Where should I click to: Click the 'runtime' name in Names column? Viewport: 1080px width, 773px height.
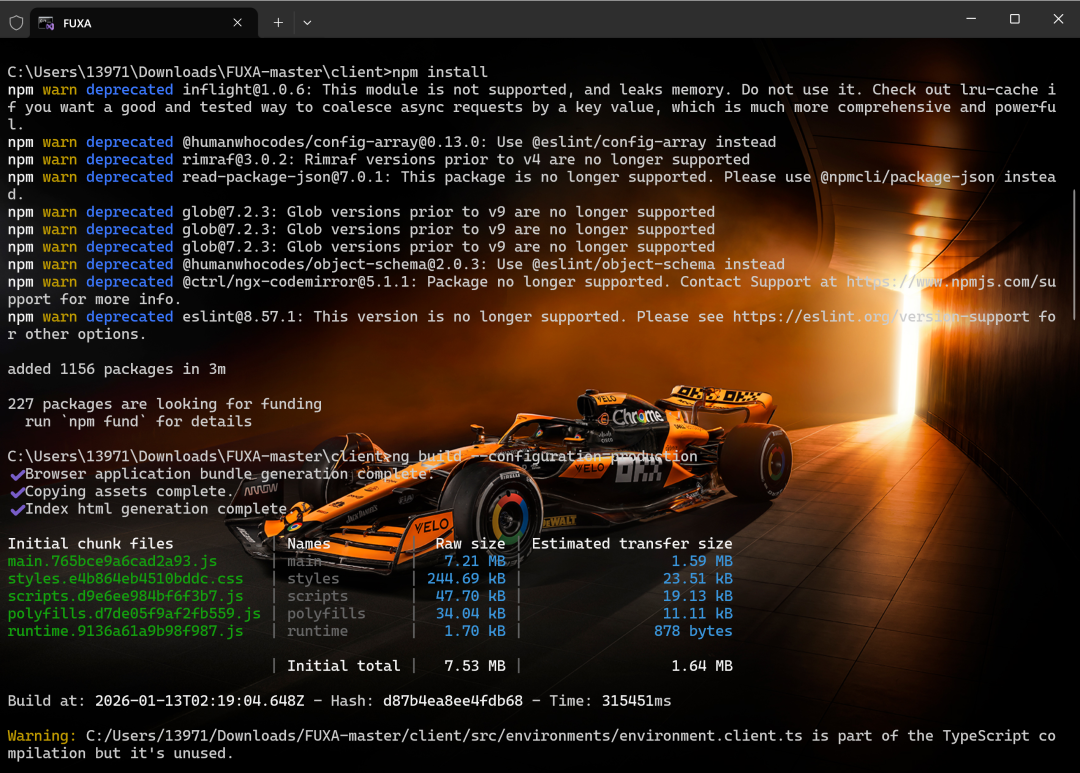click(x=318, y=632)
